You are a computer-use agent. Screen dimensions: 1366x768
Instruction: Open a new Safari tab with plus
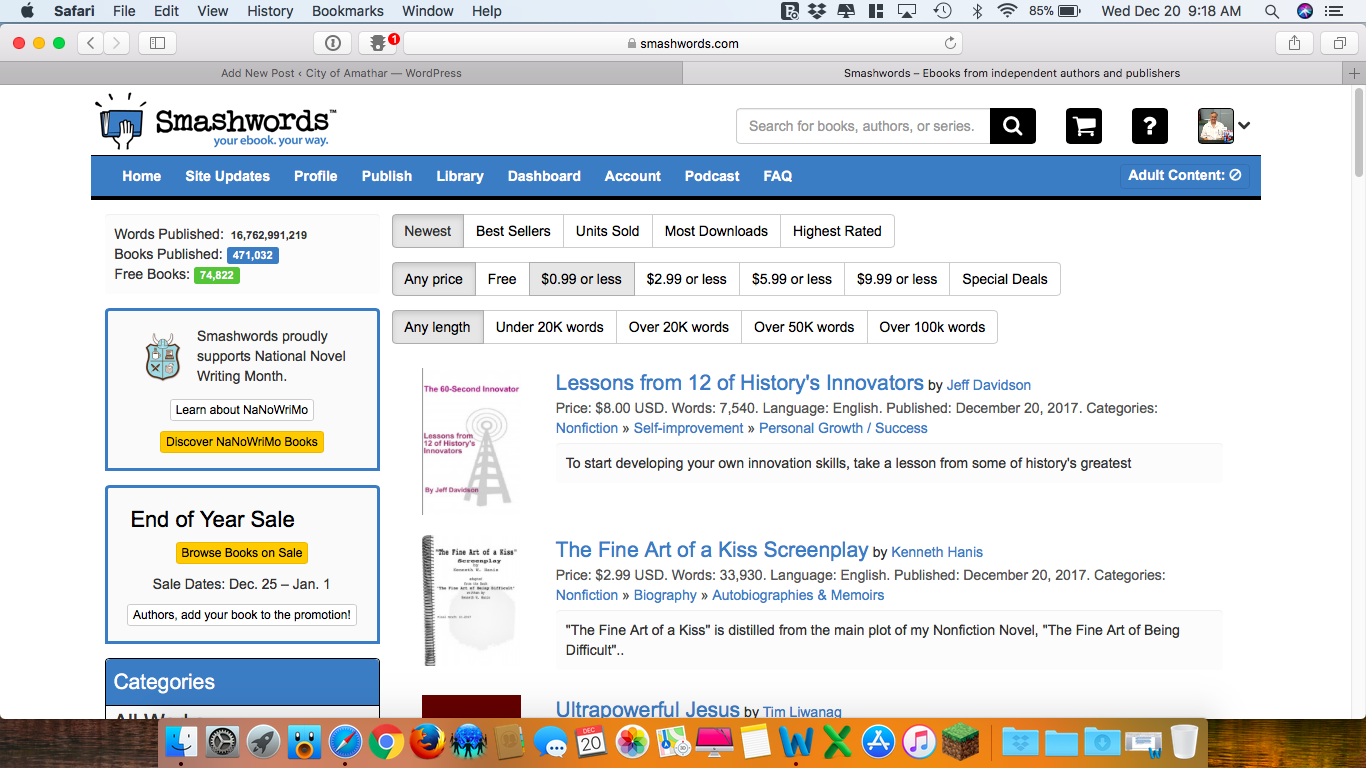tap(1354, 73)
